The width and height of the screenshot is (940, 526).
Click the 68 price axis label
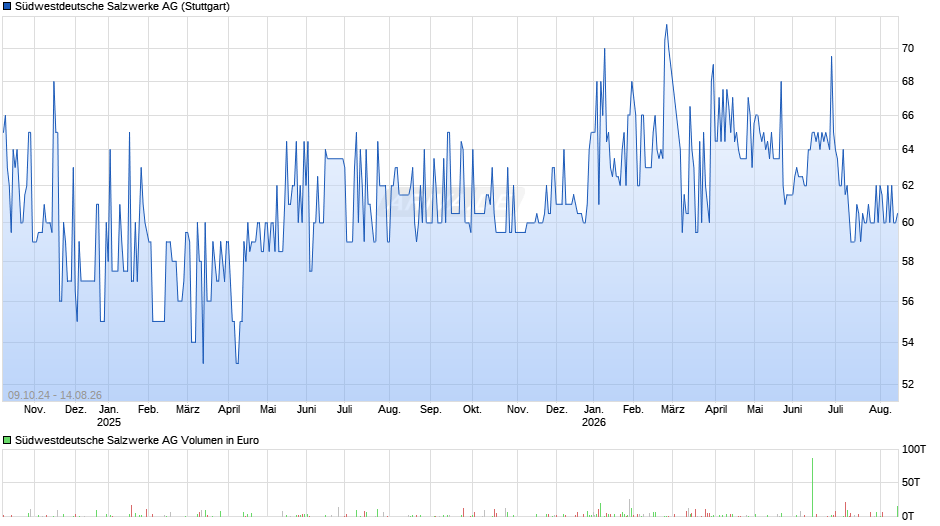tap(908, 82)
